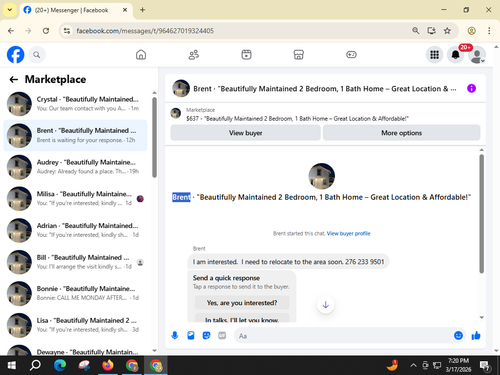500x375 pixels.
Task: Click the View buyer button
Action: click(246, 133)
